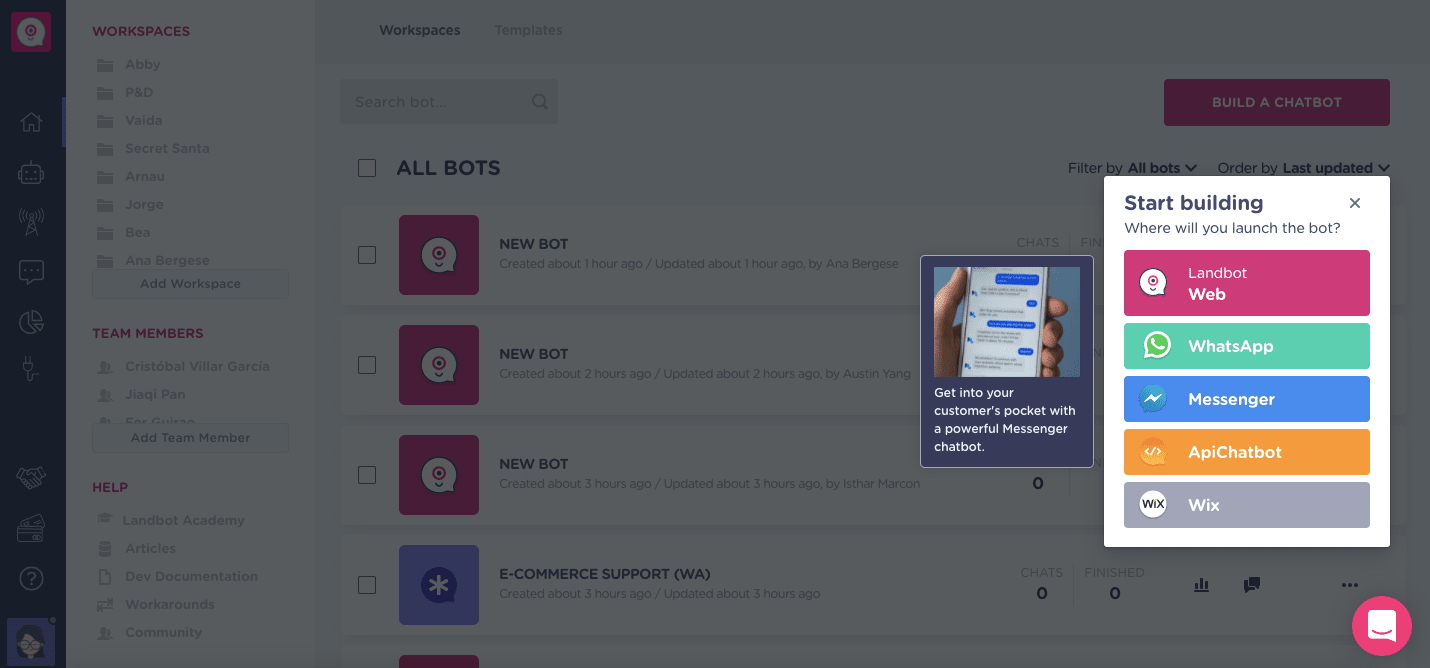Open metrics chat icon for E-COMMERCE SUPPORT bot
Screen dimensions: 1430x668
point(1251,585)
